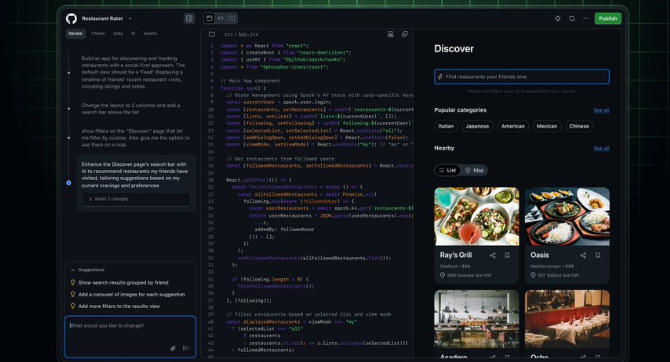Click the '// Main App component' comment line
The width and height of the screenshot is (670, 362).
pyautogui.click(x=250, y=81)
